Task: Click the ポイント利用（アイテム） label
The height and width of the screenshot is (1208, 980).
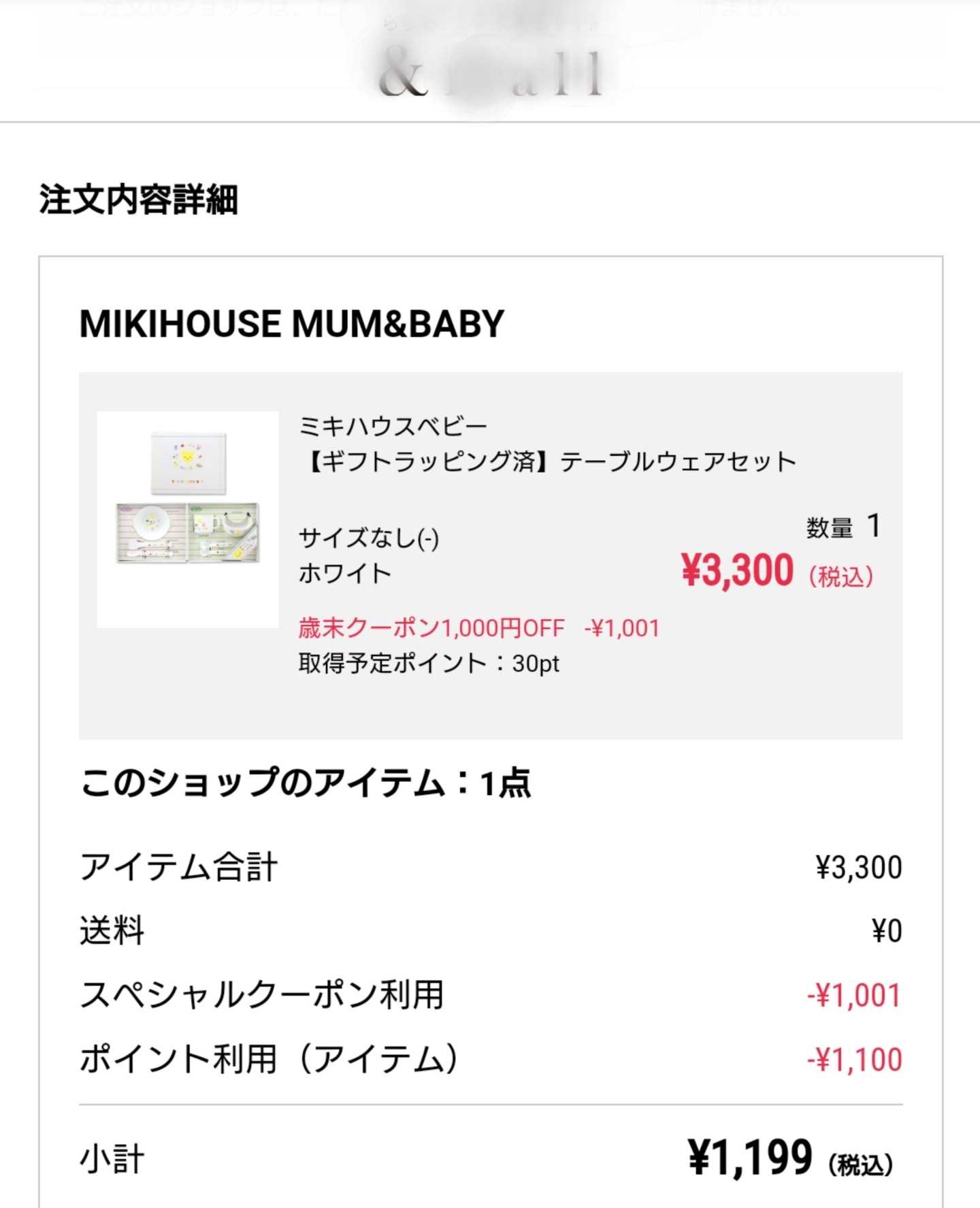Action: tap(270, 1060)
